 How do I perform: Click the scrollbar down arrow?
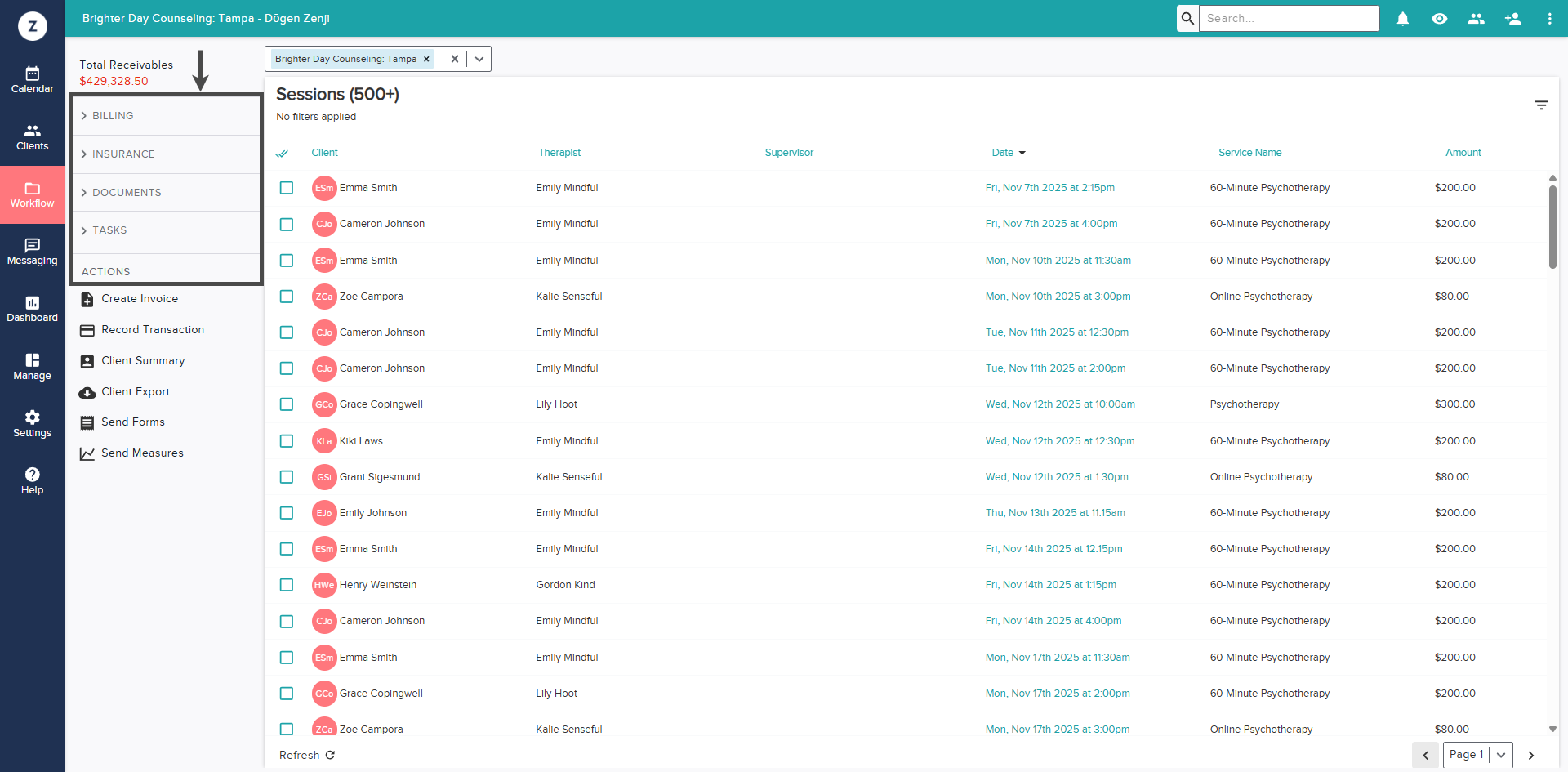click(1552, 729)
